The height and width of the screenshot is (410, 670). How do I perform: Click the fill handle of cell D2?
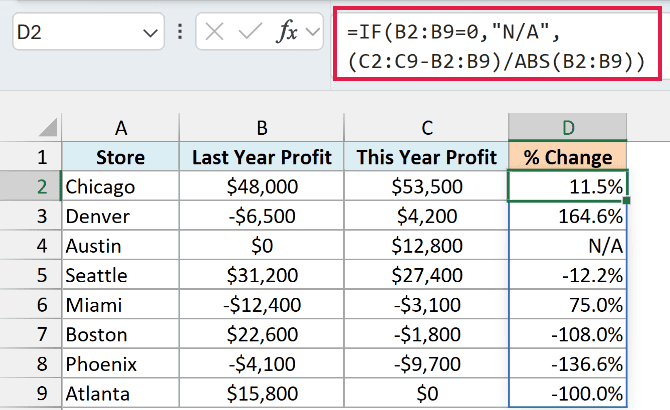[x=626, y=200]
